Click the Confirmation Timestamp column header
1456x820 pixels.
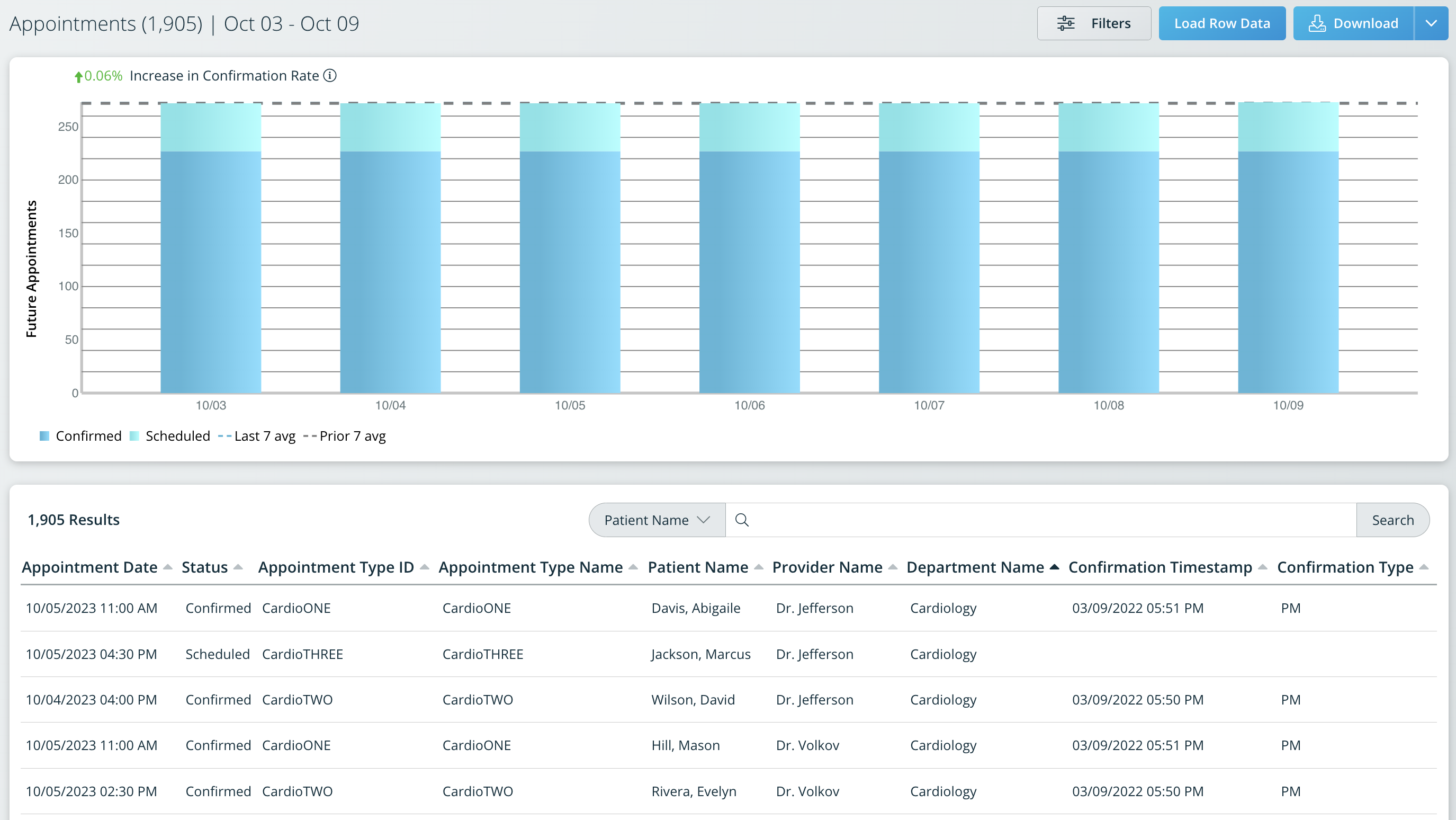coord(1160,567)
